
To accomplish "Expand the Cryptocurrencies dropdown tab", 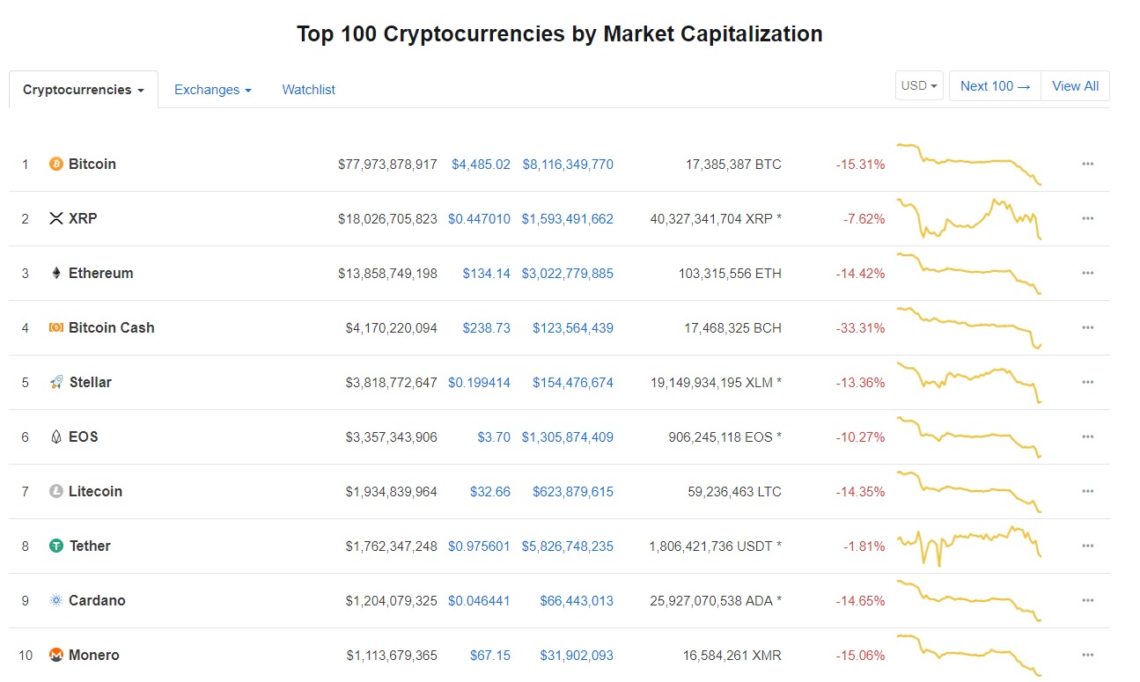I will (x=83, y=89).
